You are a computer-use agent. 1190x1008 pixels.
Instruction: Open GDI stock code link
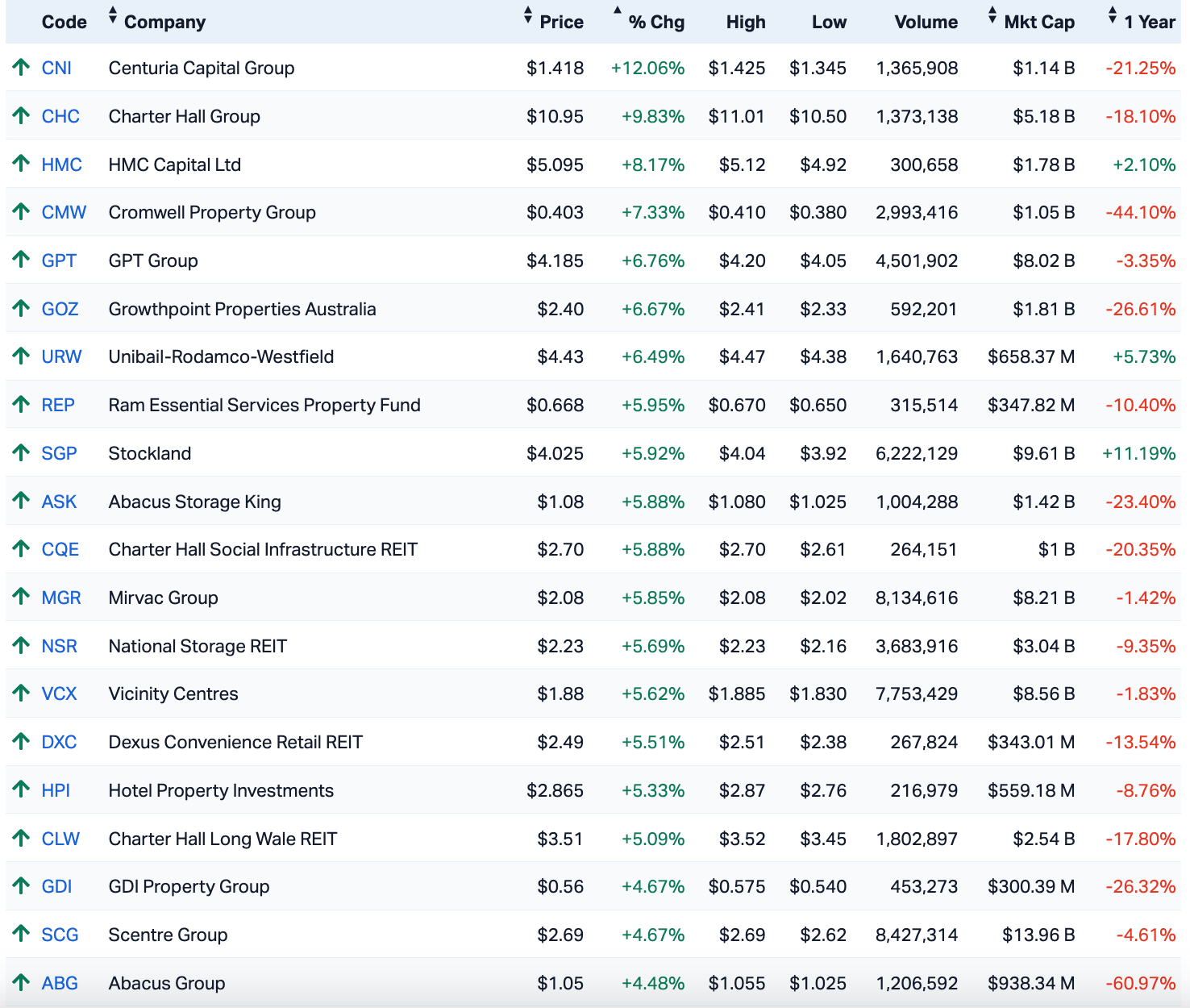click(56, 886)
